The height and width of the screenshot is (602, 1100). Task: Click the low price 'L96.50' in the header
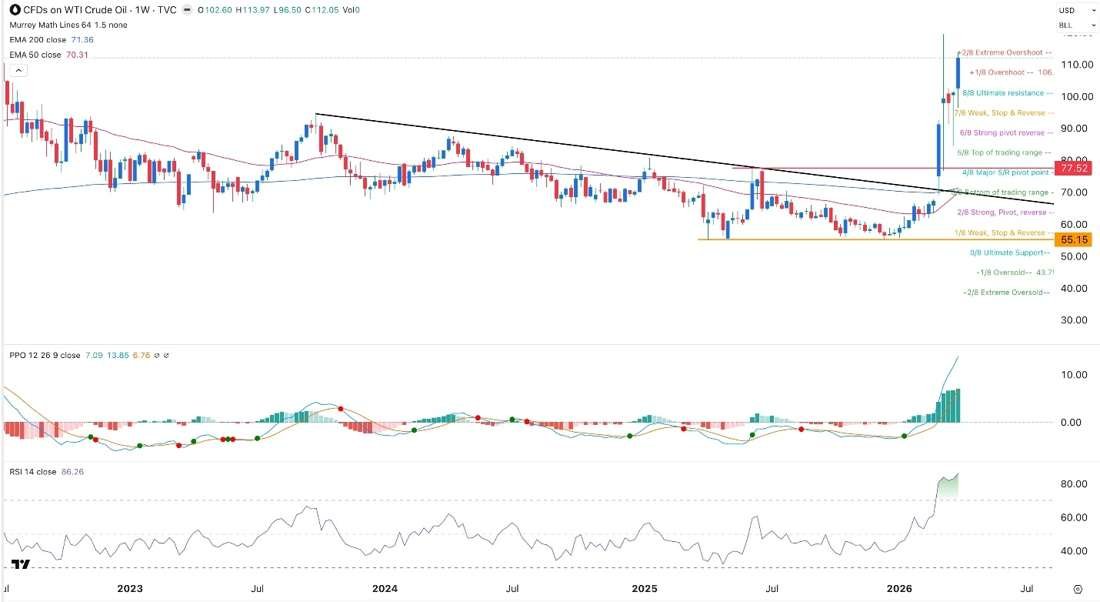pos(287,10)
